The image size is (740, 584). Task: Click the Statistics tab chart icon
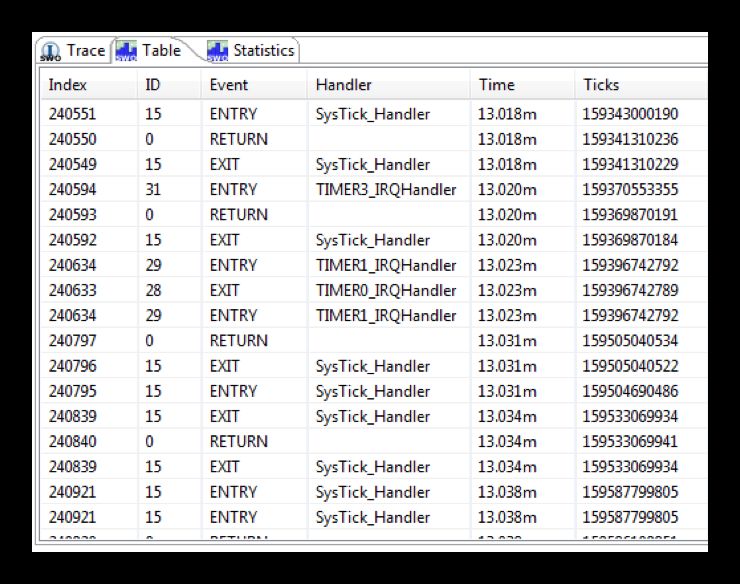point(217,51)
